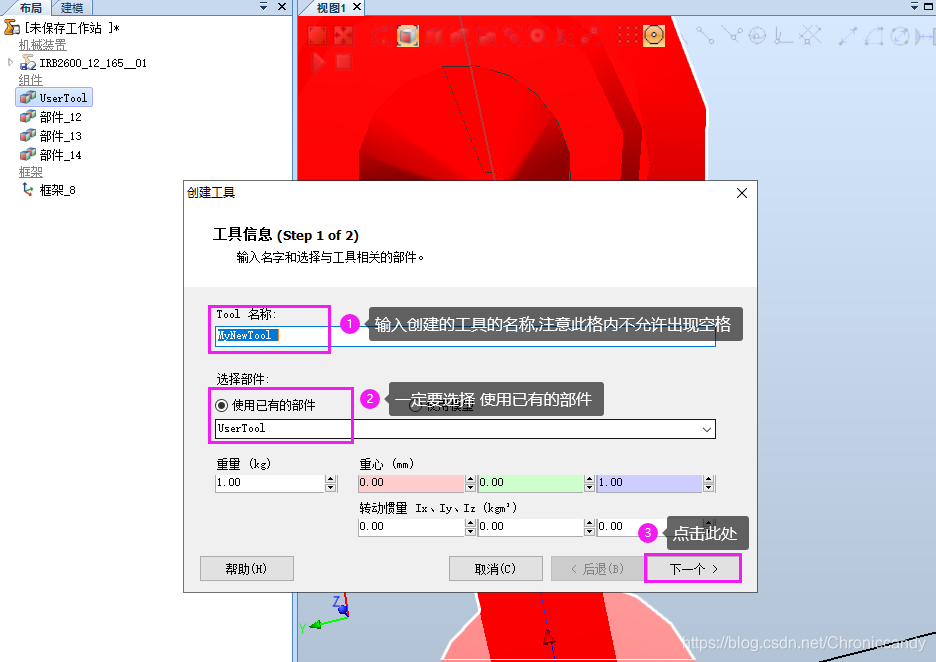Screen dimensions: 936x662
Task: Click the Iy inertia value field
Action: click(531, 527)
